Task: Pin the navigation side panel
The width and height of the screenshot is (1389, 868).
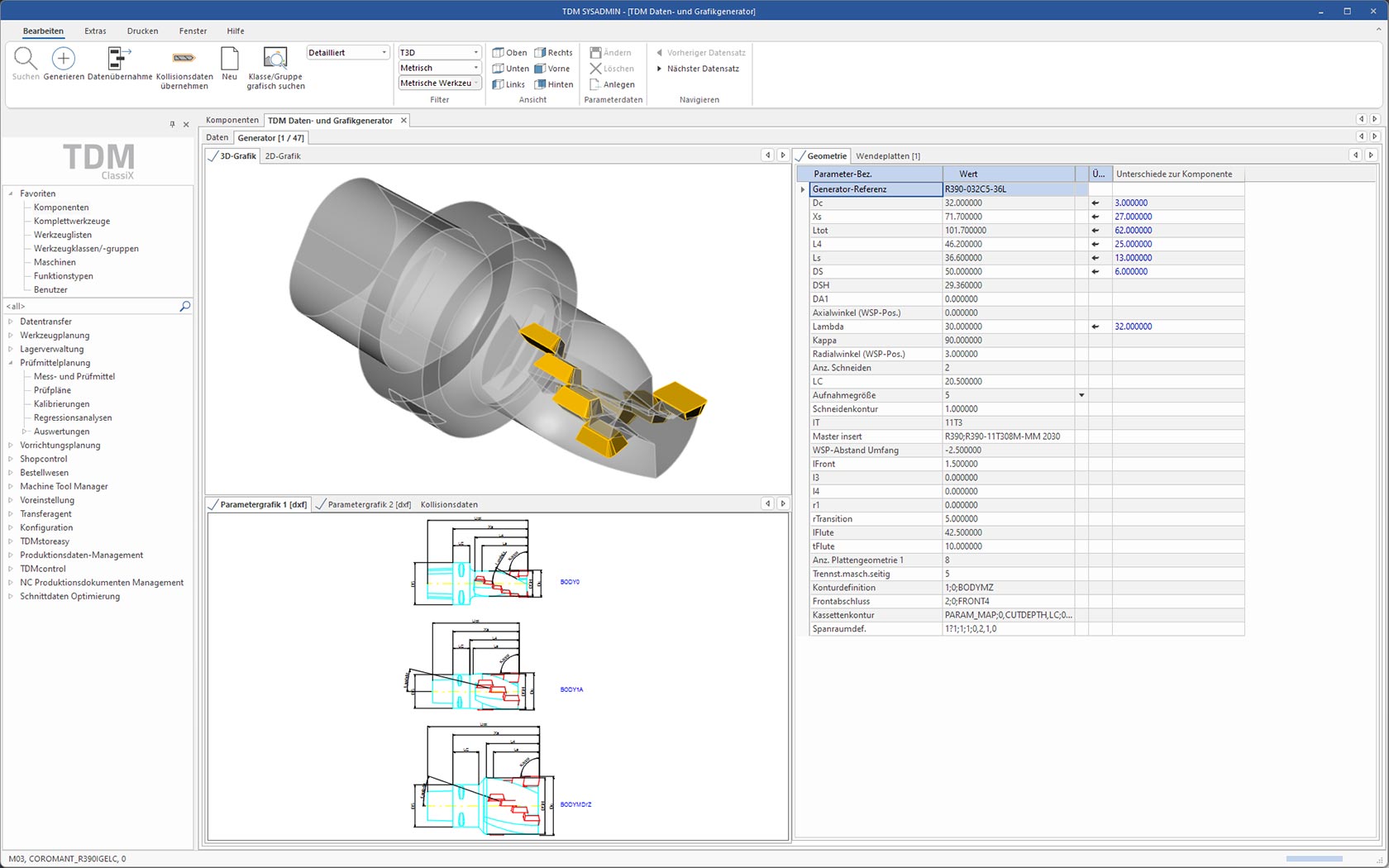Action: 172,124
